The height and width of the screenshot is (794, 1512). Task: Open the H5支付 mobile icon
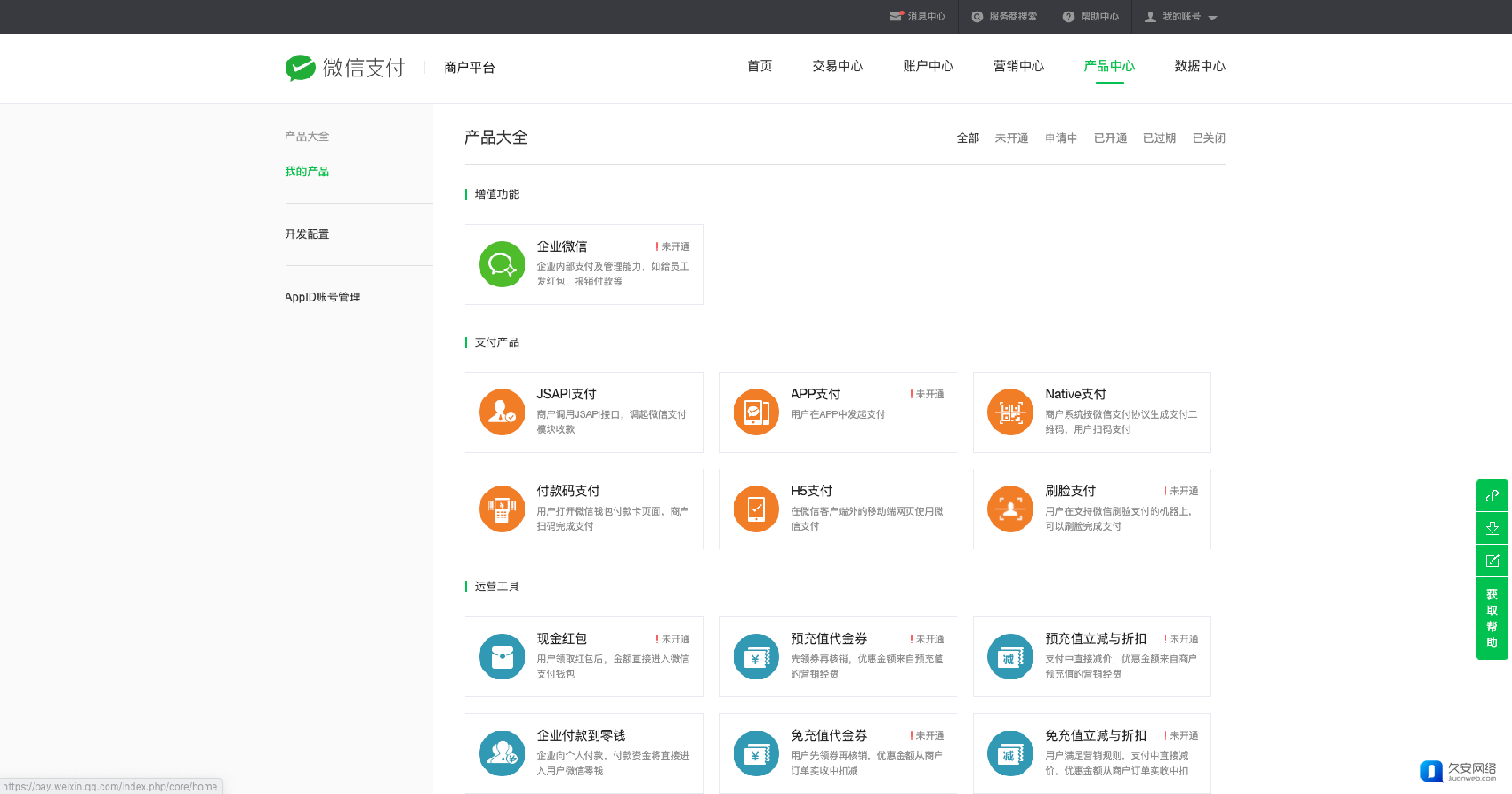click(x=756, y=509)
